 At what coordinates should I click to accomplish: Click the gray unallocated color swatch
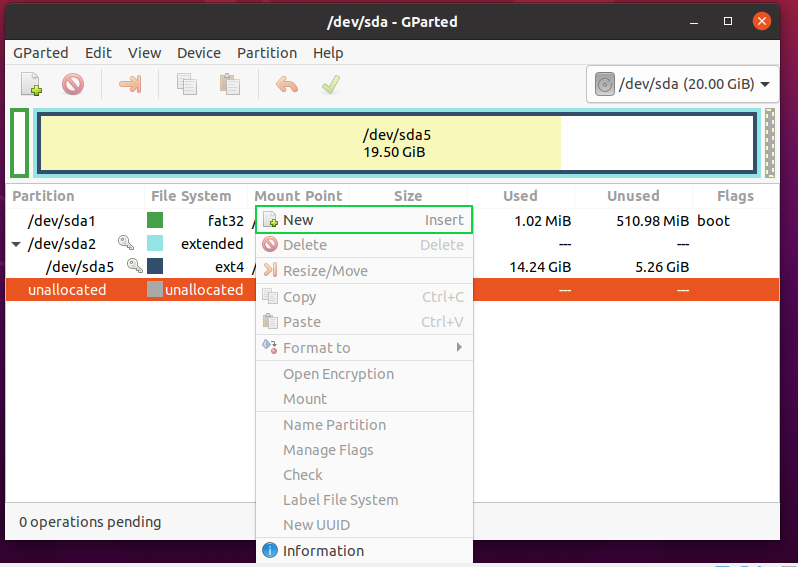pos(155,289)
